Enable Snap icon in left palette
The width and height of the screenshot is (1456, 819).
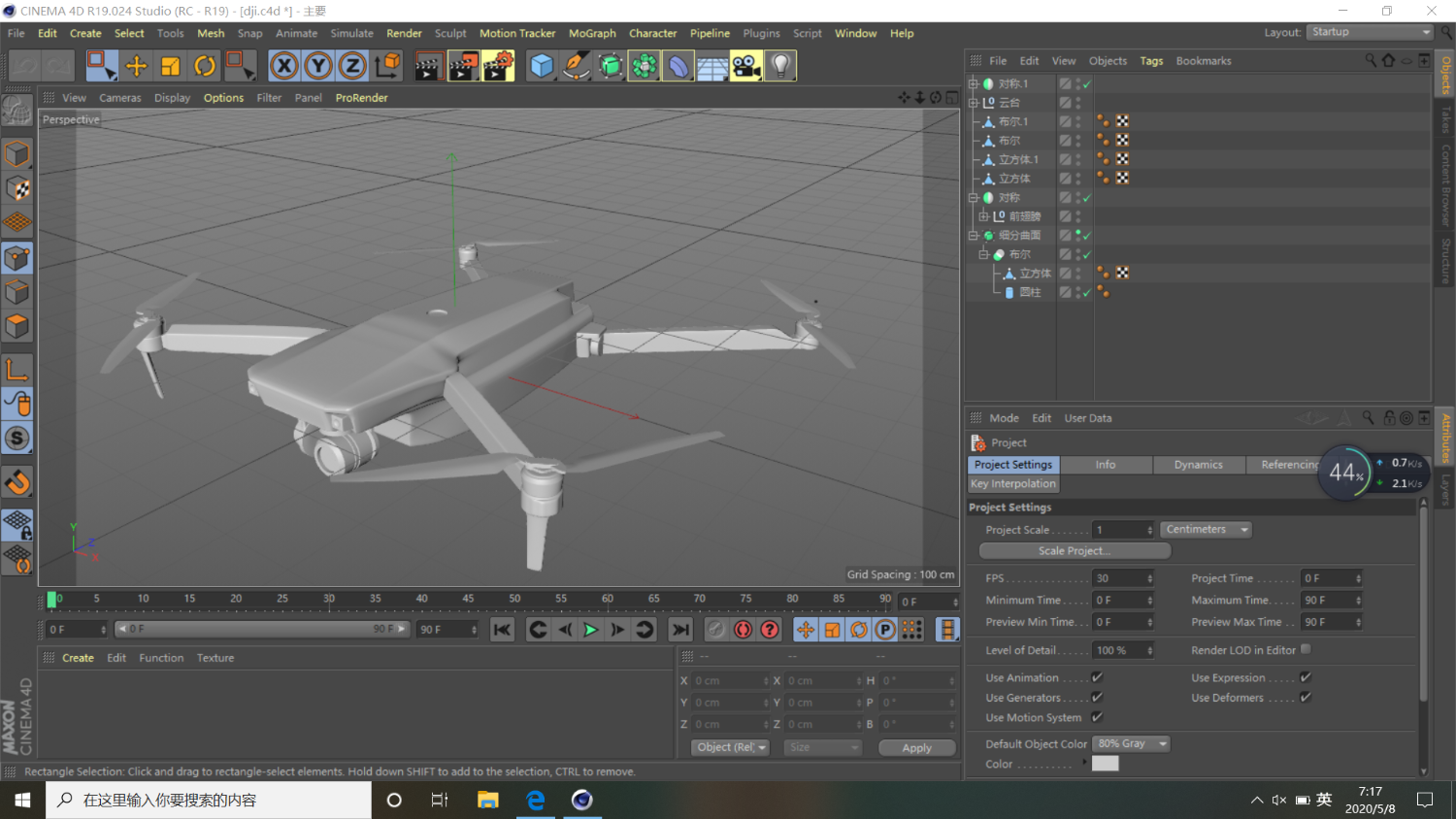tap(17, 482)
